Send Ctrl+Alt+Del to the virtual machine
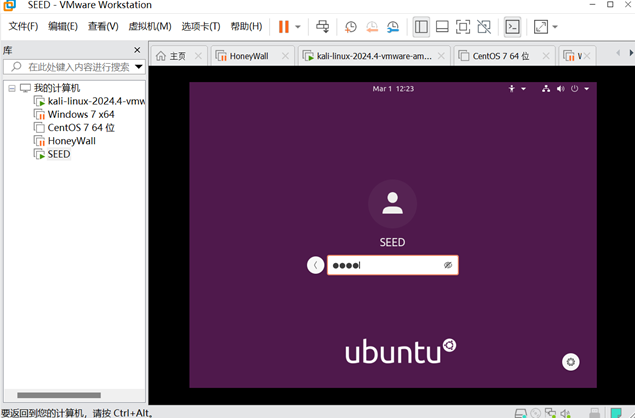 (323, 27)
